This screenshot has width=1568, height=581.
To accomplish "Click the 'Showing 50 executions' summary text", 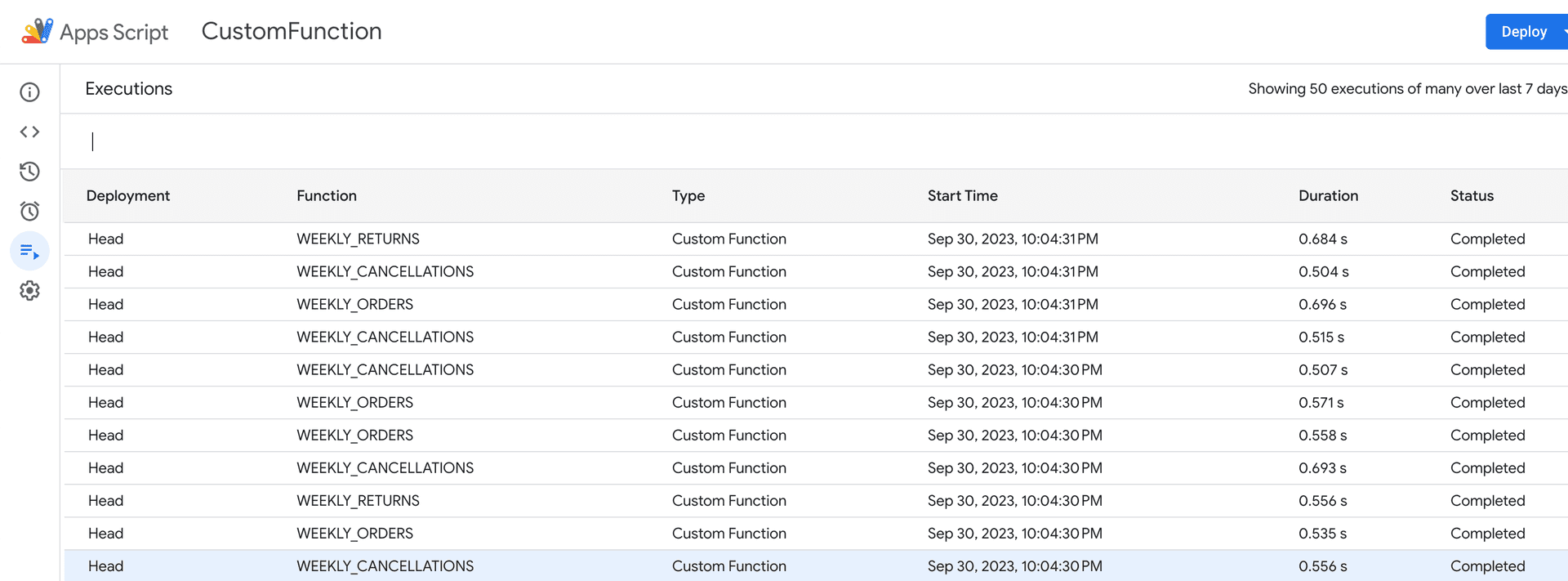I will tap(1408, 88).
